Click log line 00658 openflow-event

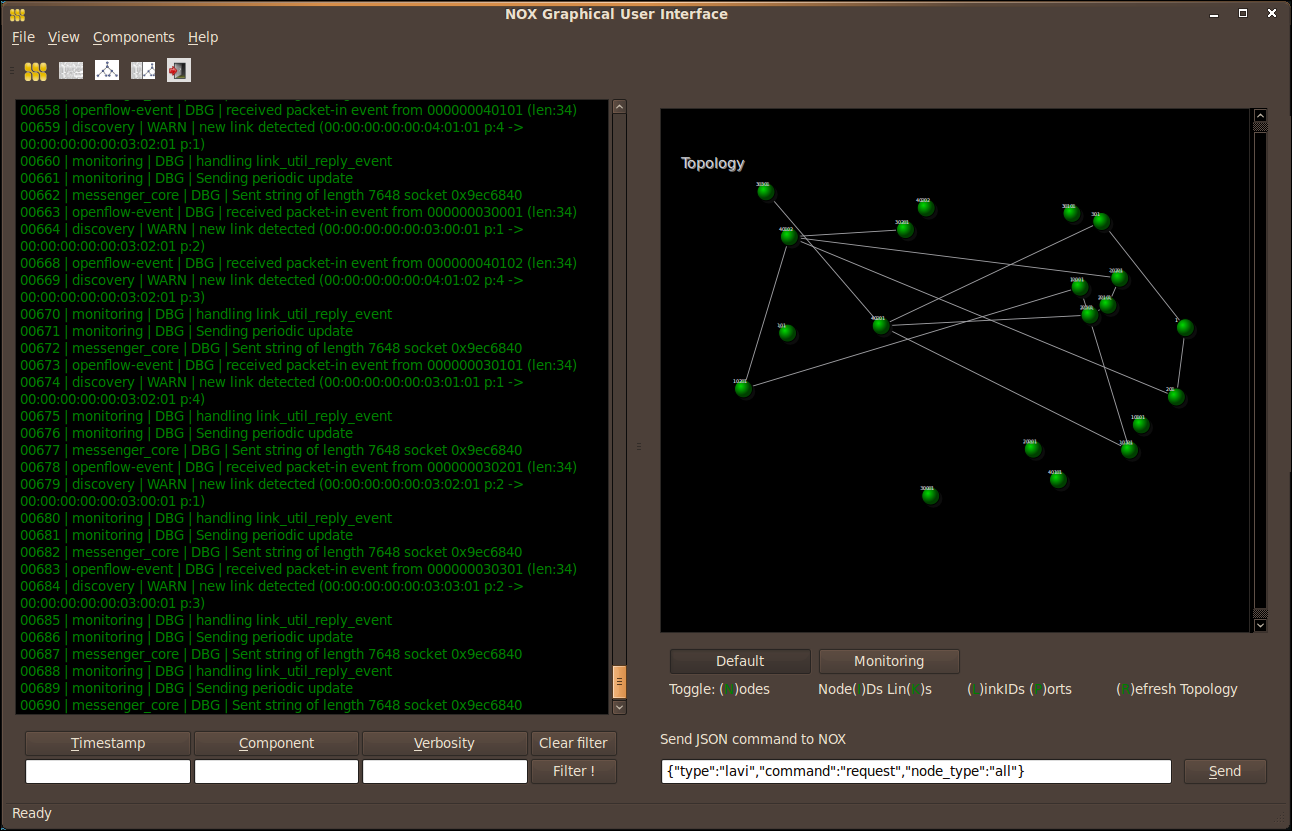298,110
